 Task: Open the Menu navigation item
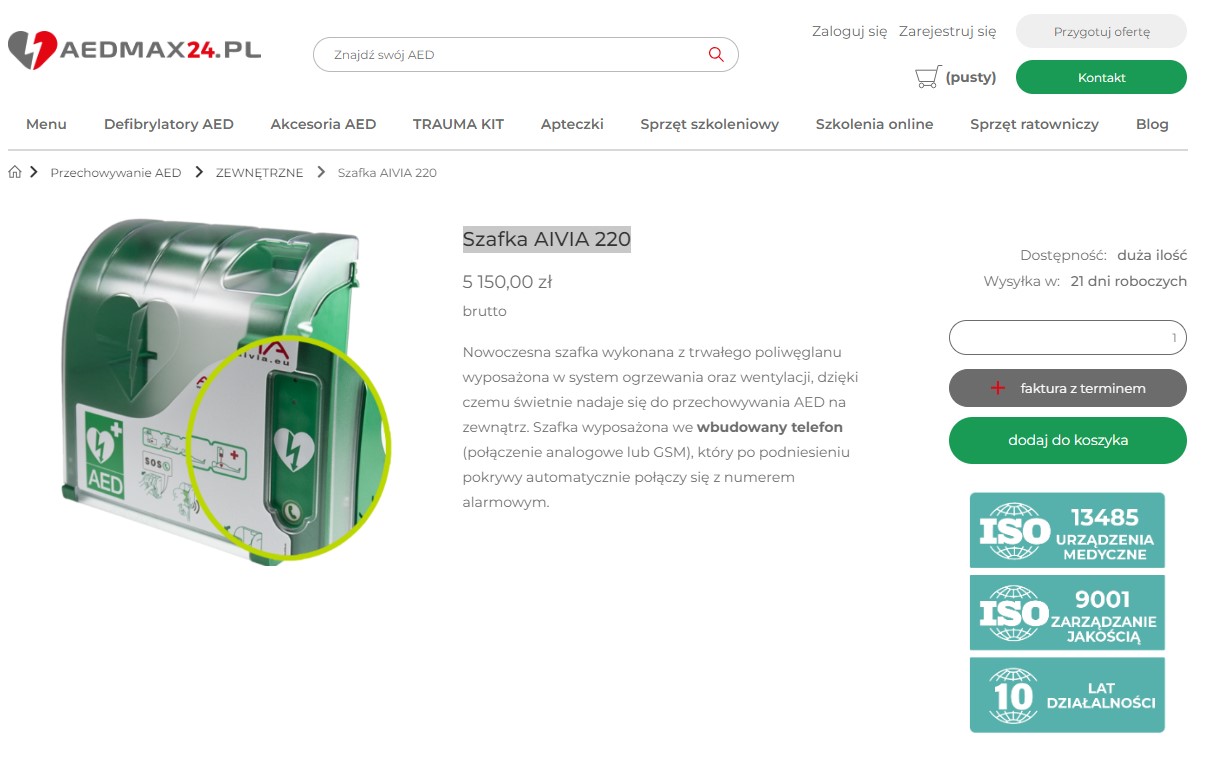coord(46,124)
